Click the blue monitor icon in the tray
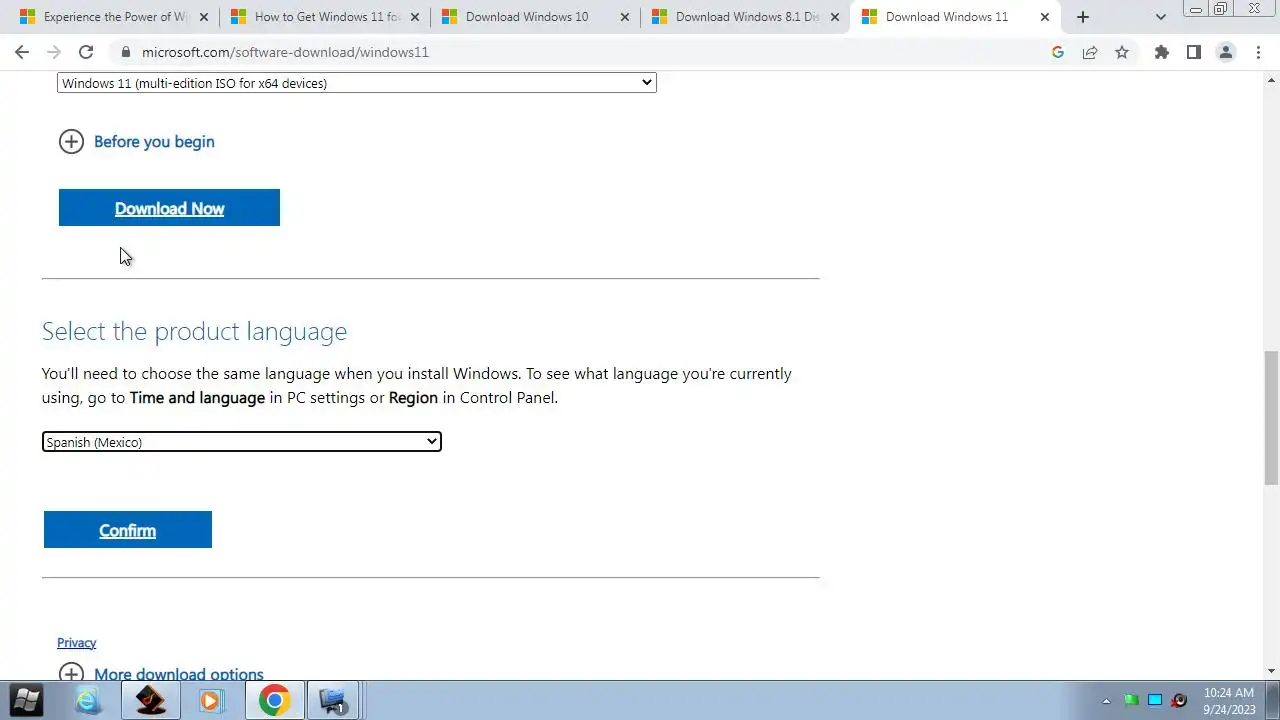Viewport: 1280px width, 720px height. (x=1155, y=700)
